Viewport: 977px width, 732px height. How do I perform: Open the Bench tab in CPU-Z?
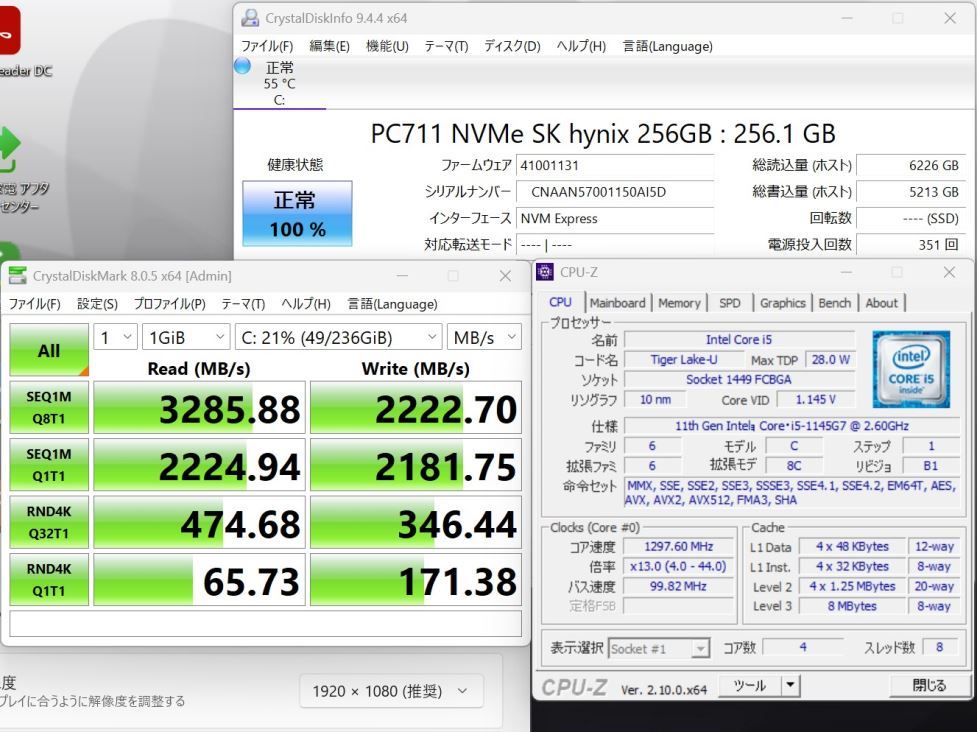point(835,303)
